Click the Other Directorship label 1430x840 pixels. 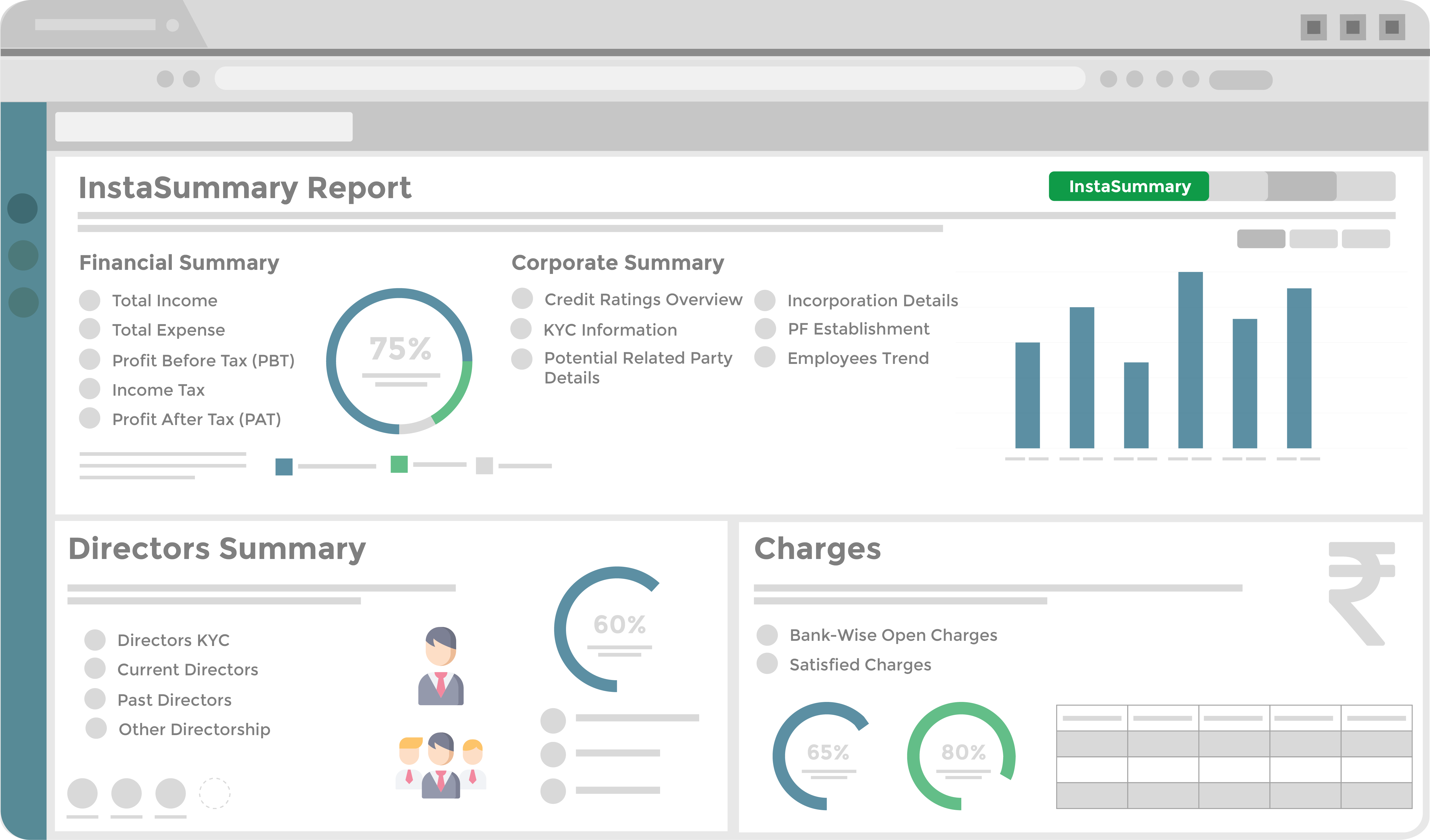click(x=194, y=729)
